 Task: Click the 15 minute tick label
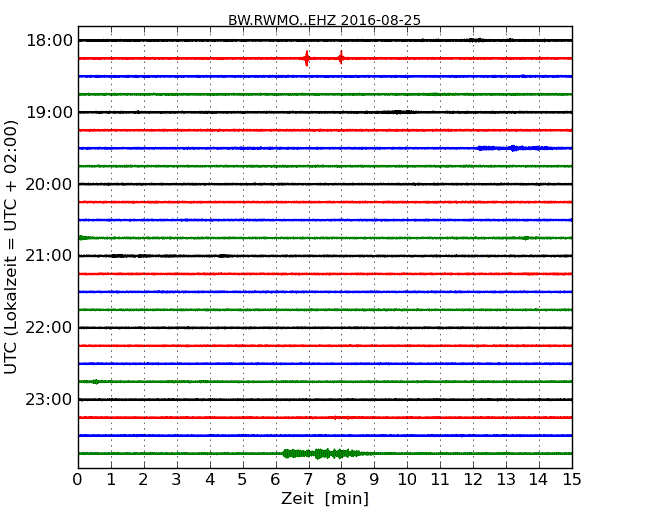point(572,479)
